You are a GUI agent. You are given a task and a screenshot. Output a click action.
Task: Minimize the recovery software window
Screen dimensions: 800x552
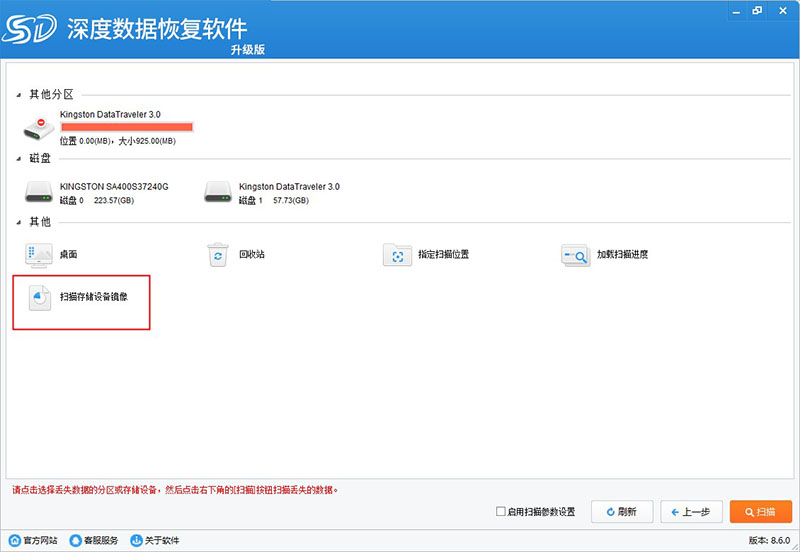click(736, 11)
